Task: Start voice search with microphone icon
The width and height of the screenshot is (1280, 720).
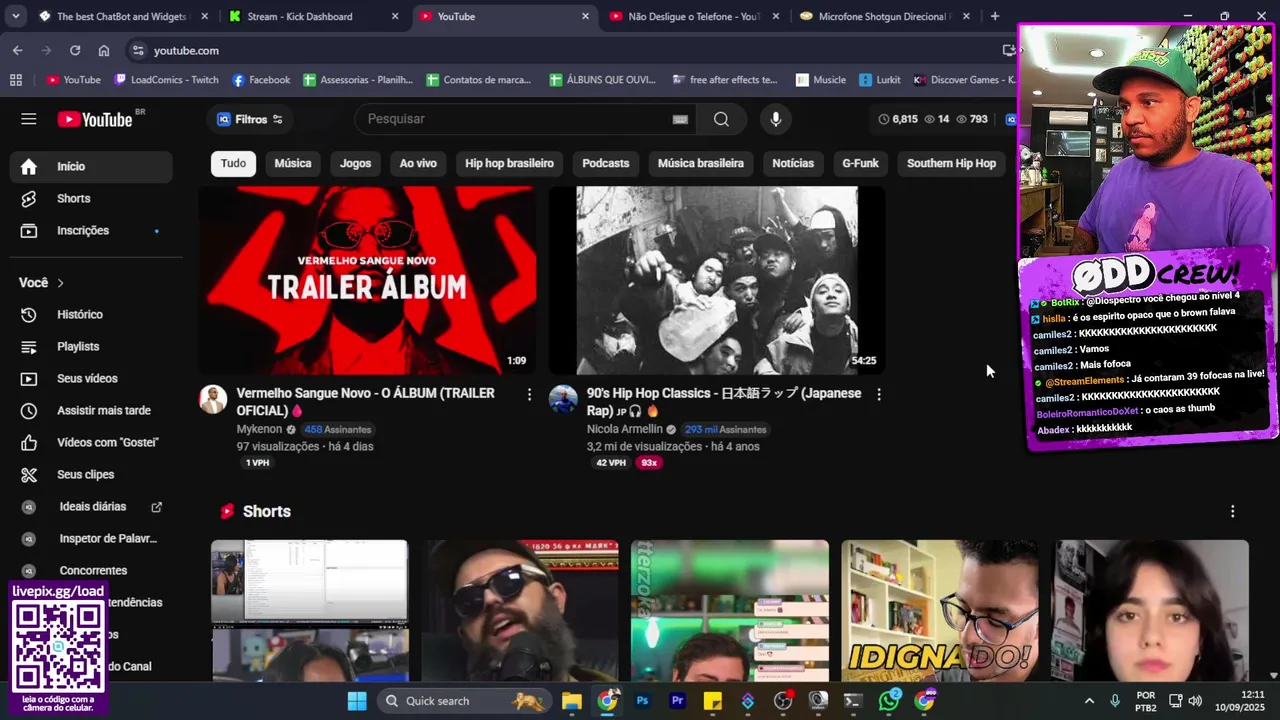Action: pos(775,119)
